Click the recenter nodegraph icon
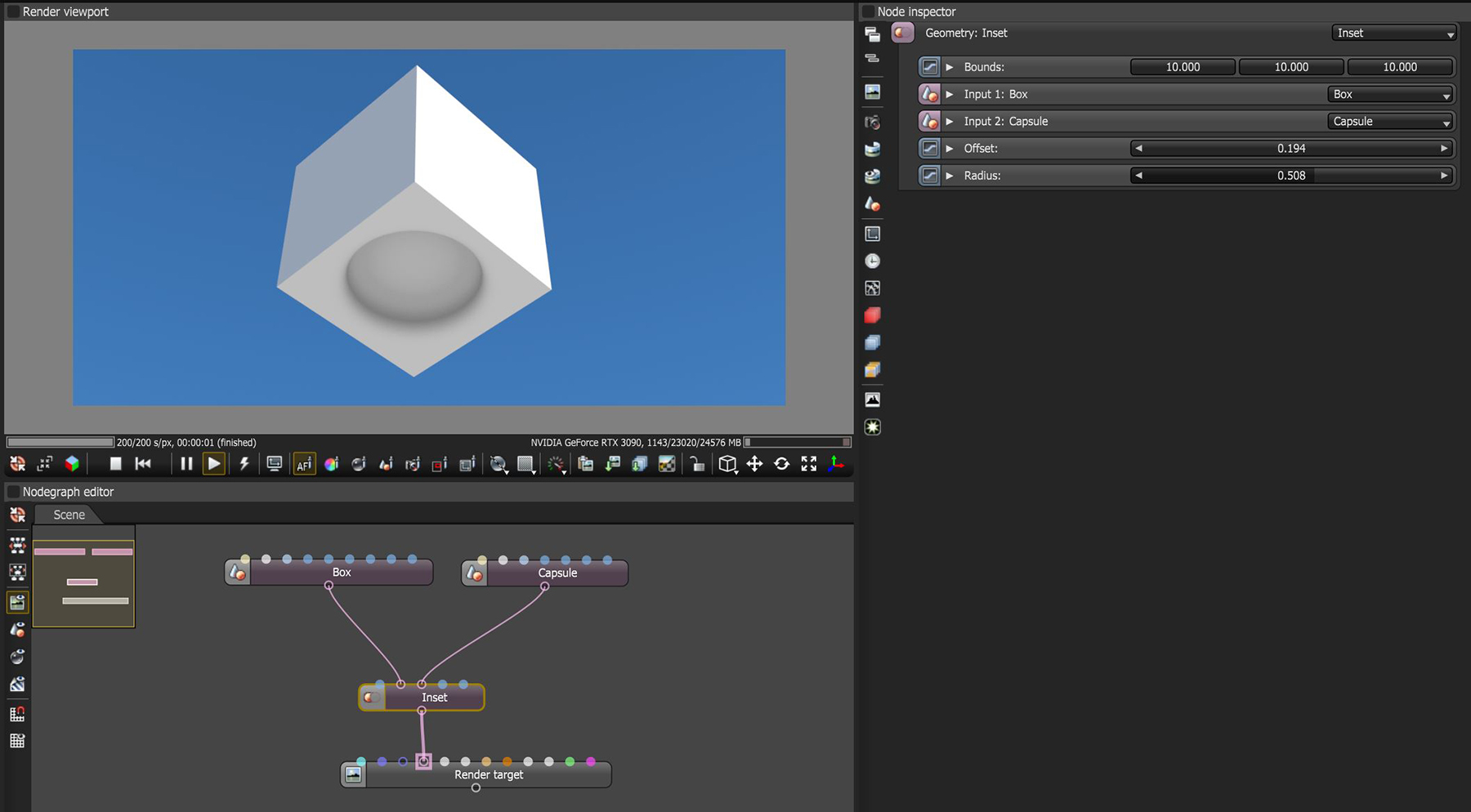1471x812 pixels. (x=17, y=515)
